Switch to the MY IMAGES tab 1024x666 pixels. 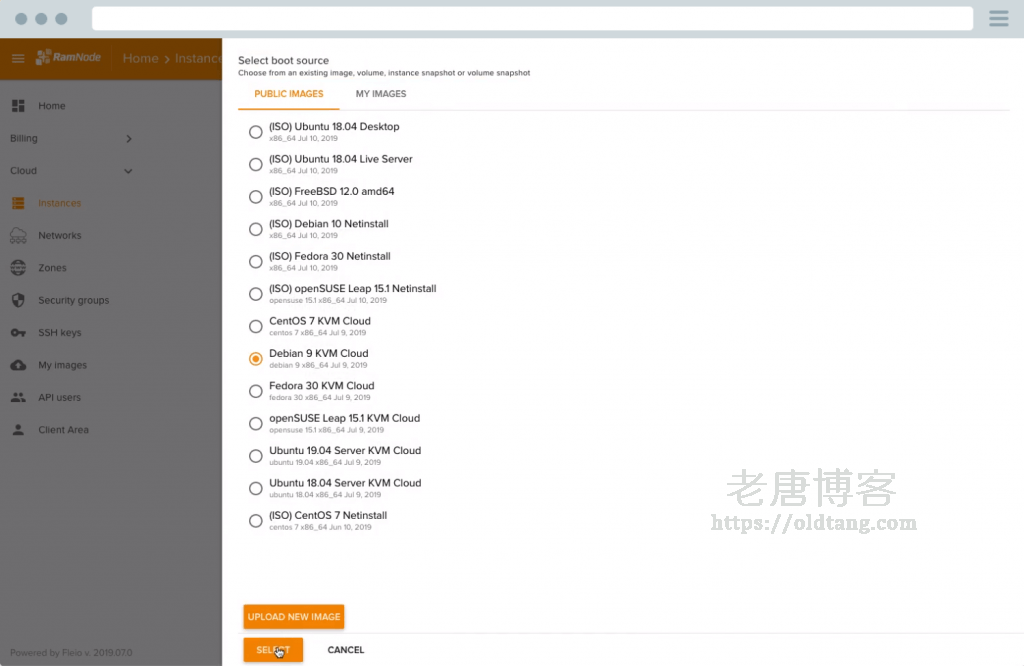pyautogui.click(x=380, y=93)
